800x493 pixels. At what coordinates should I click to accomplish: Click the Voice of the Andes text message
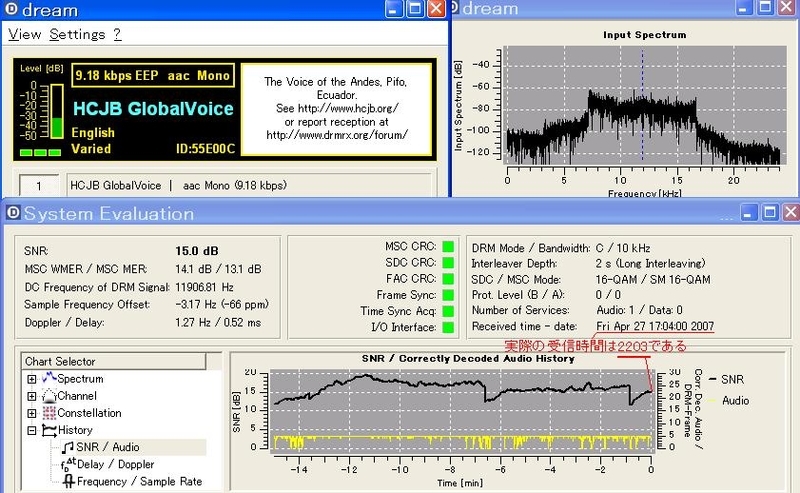click(336, 108)
